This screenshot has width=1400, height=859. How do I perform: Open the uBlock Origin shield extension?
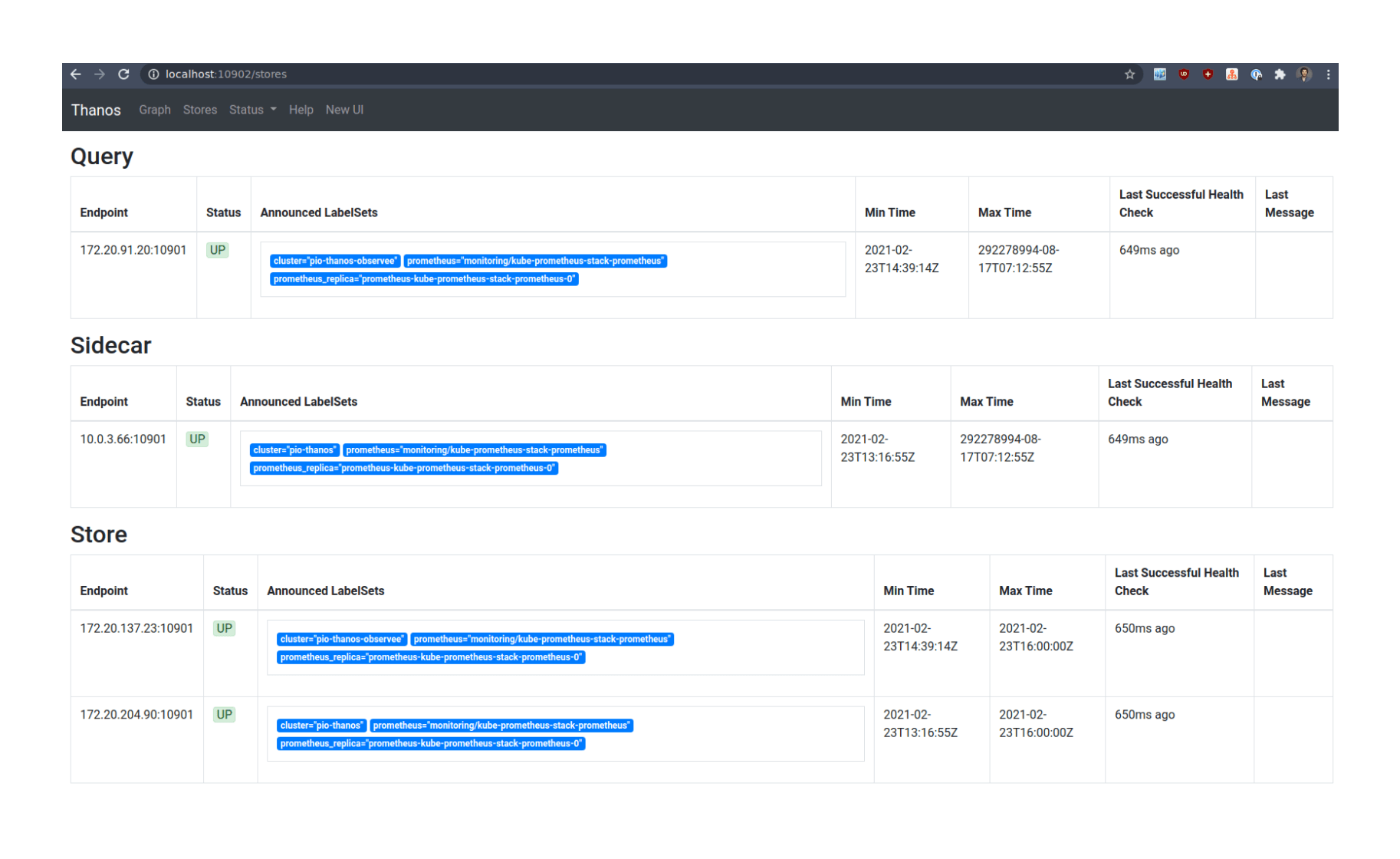click(x=1184, y=74)
